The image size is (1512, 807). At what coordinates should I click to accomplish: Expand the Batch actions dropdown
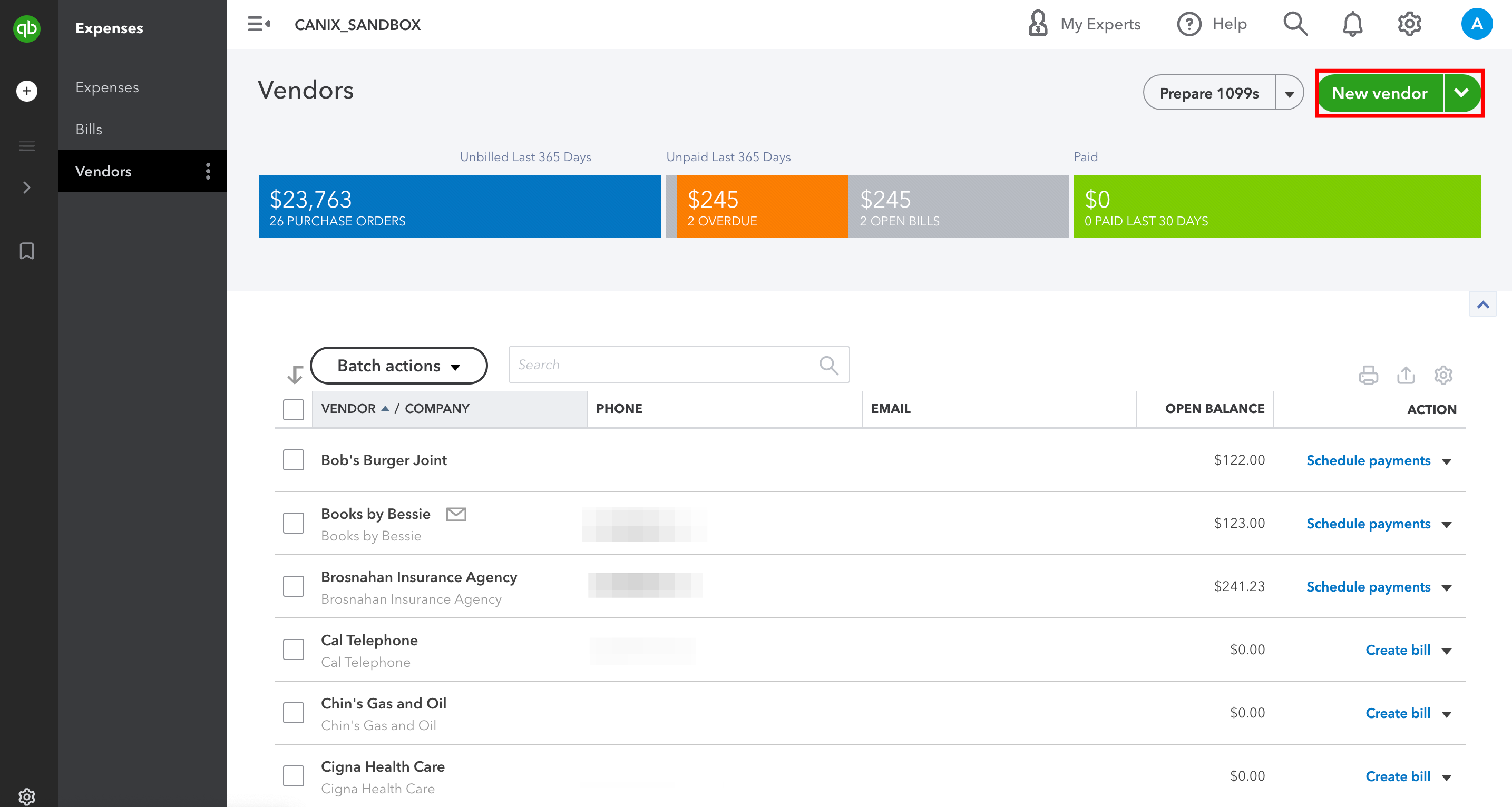pyautogui.click(x=398, y=366)
